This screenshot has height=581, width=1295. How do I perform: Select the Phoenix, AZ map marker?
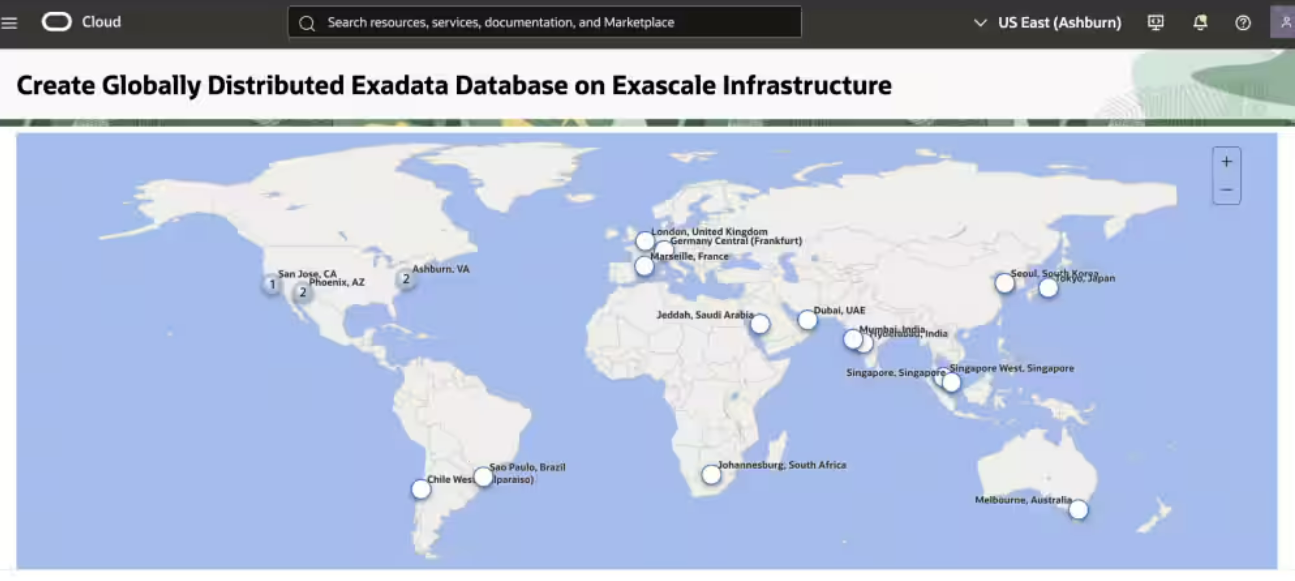click(x=302, y=293)
